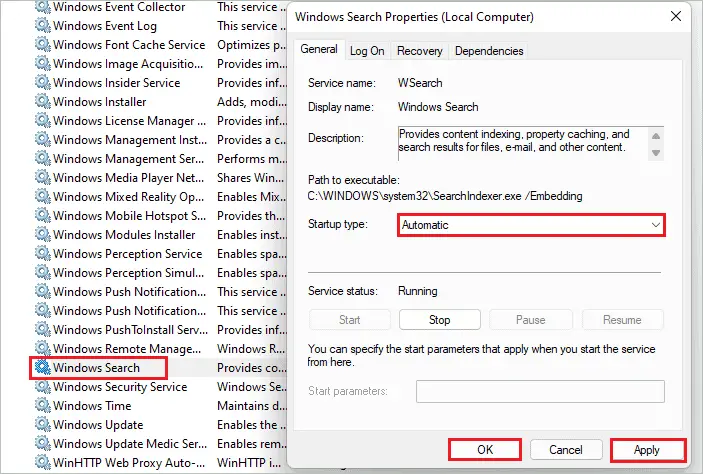Click the gear icon beside Windows Event Log
Image resolution: width=703 pixels, height=474 pixels.
(43, 26)
